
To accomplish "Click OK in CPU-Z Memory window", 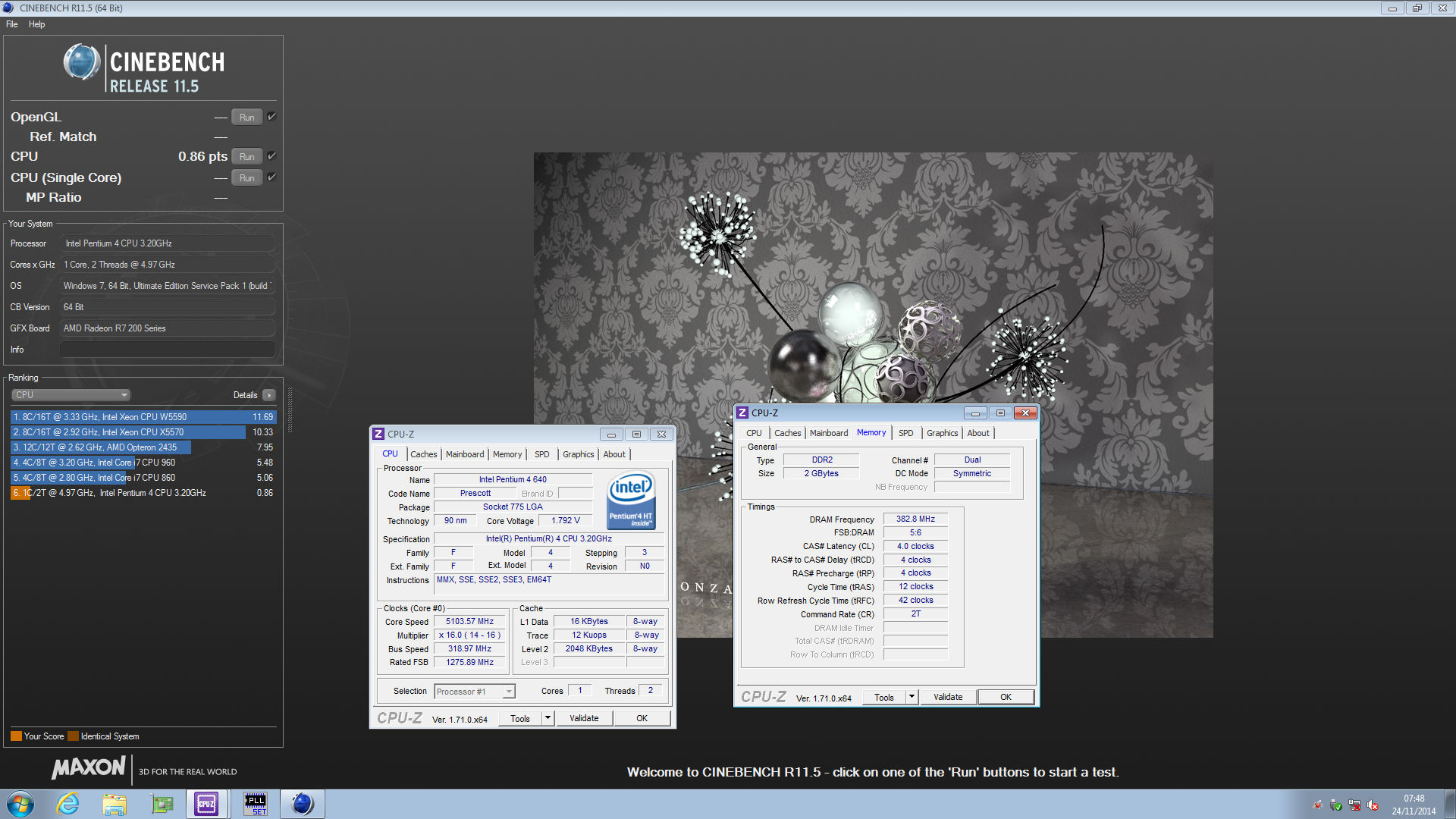I will coord(1006,697).
